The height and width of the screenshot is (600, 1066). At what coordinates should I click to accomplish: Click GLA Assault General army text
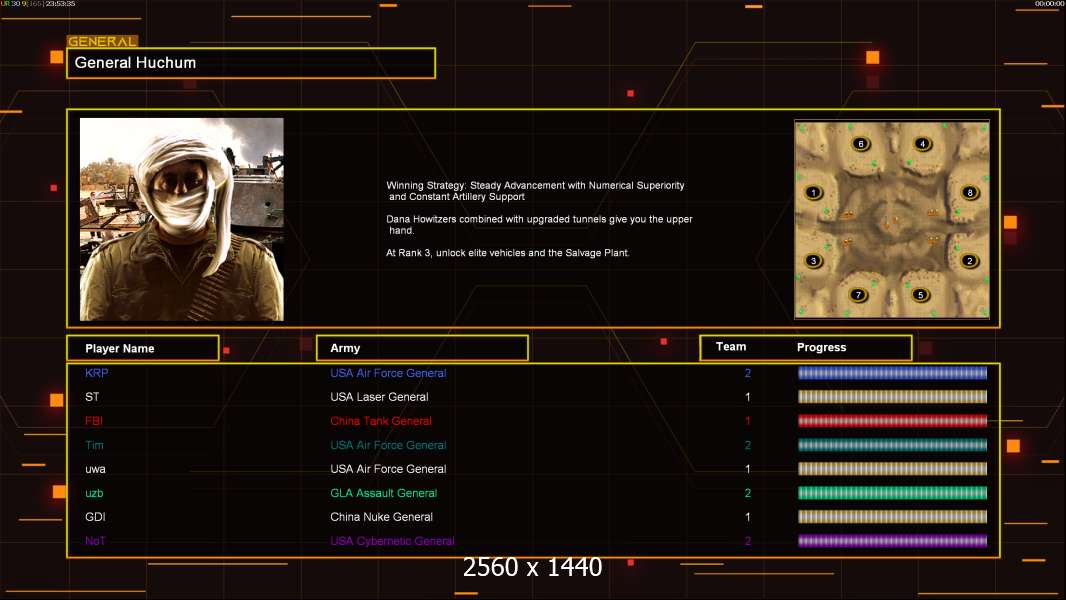(383, 493)
